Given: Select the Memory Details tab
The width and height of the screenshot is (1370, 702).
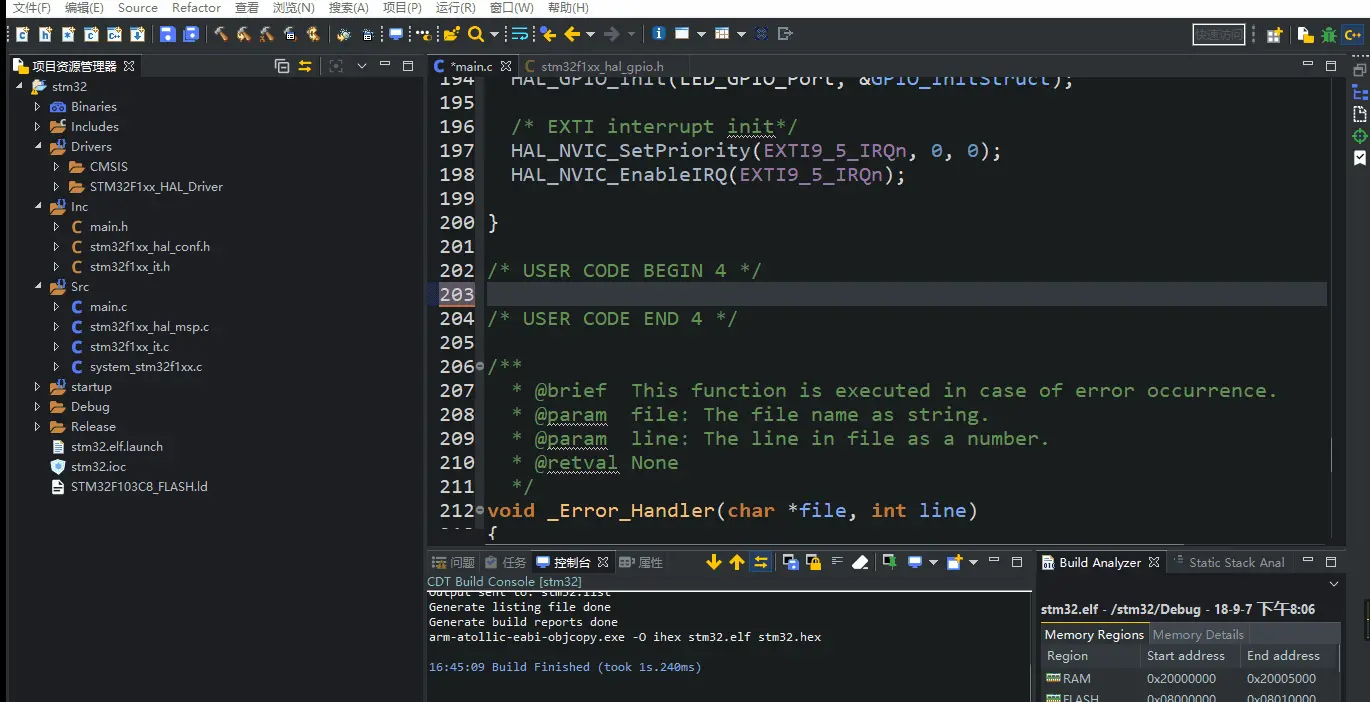Looking at the screenshot, I should [1198, 634].
